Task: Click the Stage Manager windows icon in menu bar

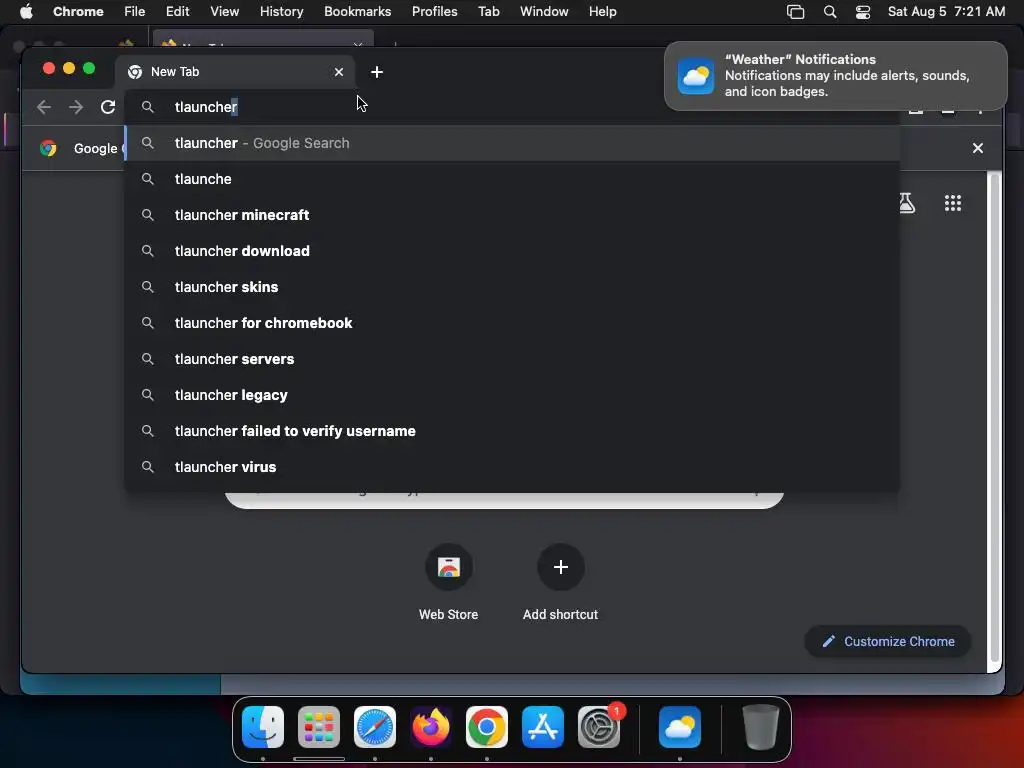Action: [795, 12]
